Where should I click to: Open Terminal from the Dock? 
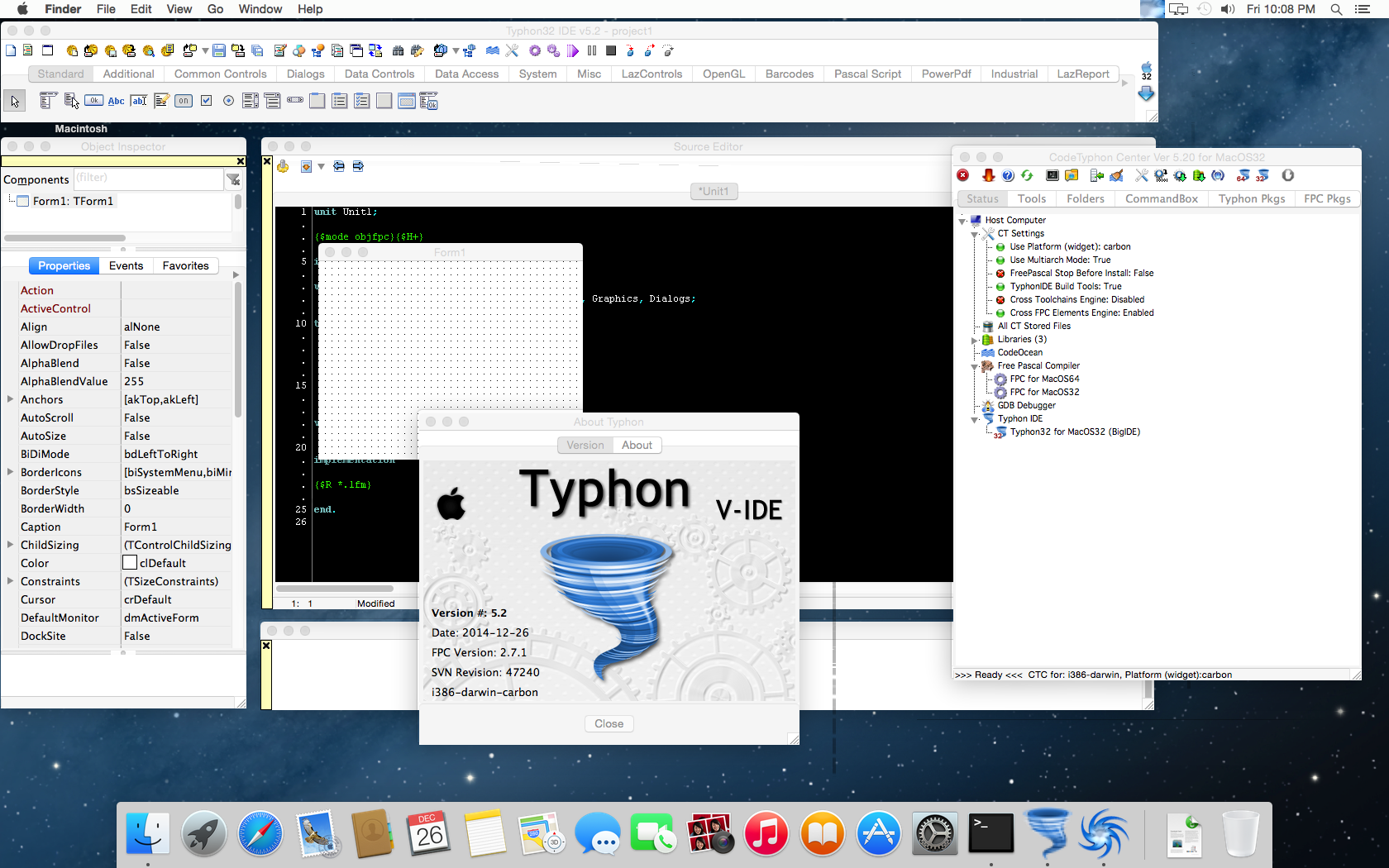(990, 832)
